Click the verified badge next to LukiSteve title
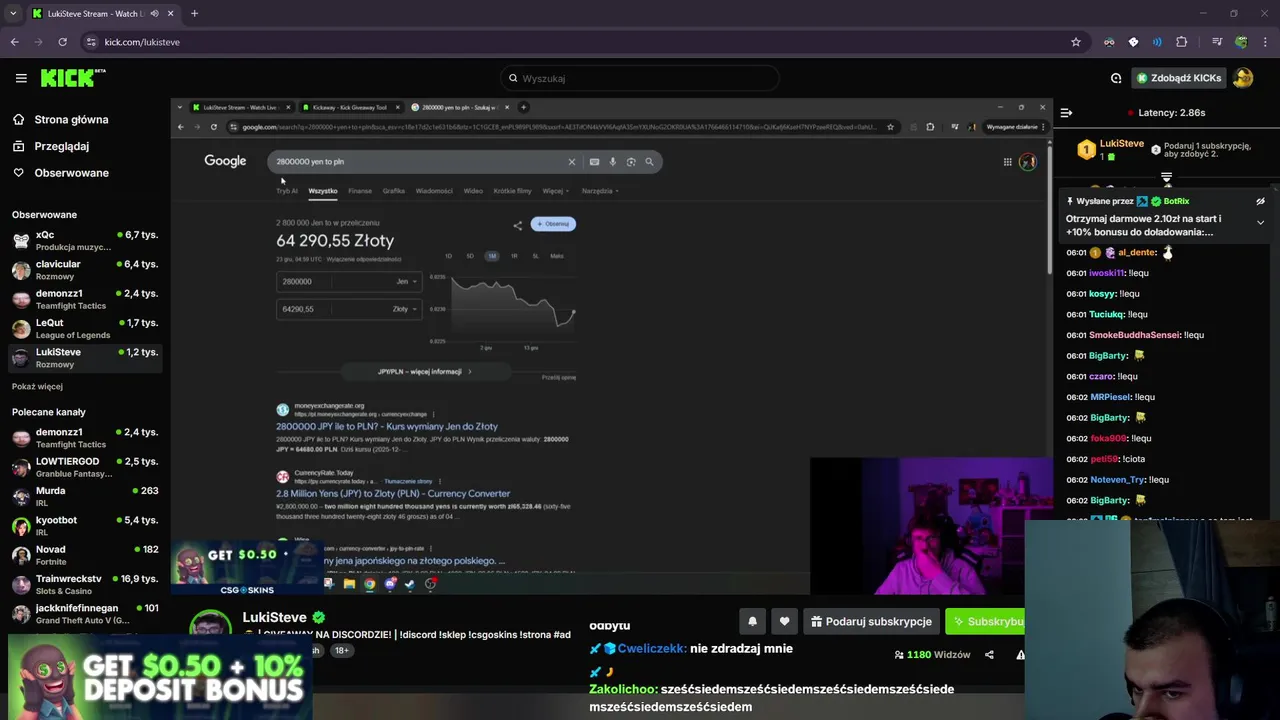This screenshot has width=1280, height=720. [x=318, y=617]
